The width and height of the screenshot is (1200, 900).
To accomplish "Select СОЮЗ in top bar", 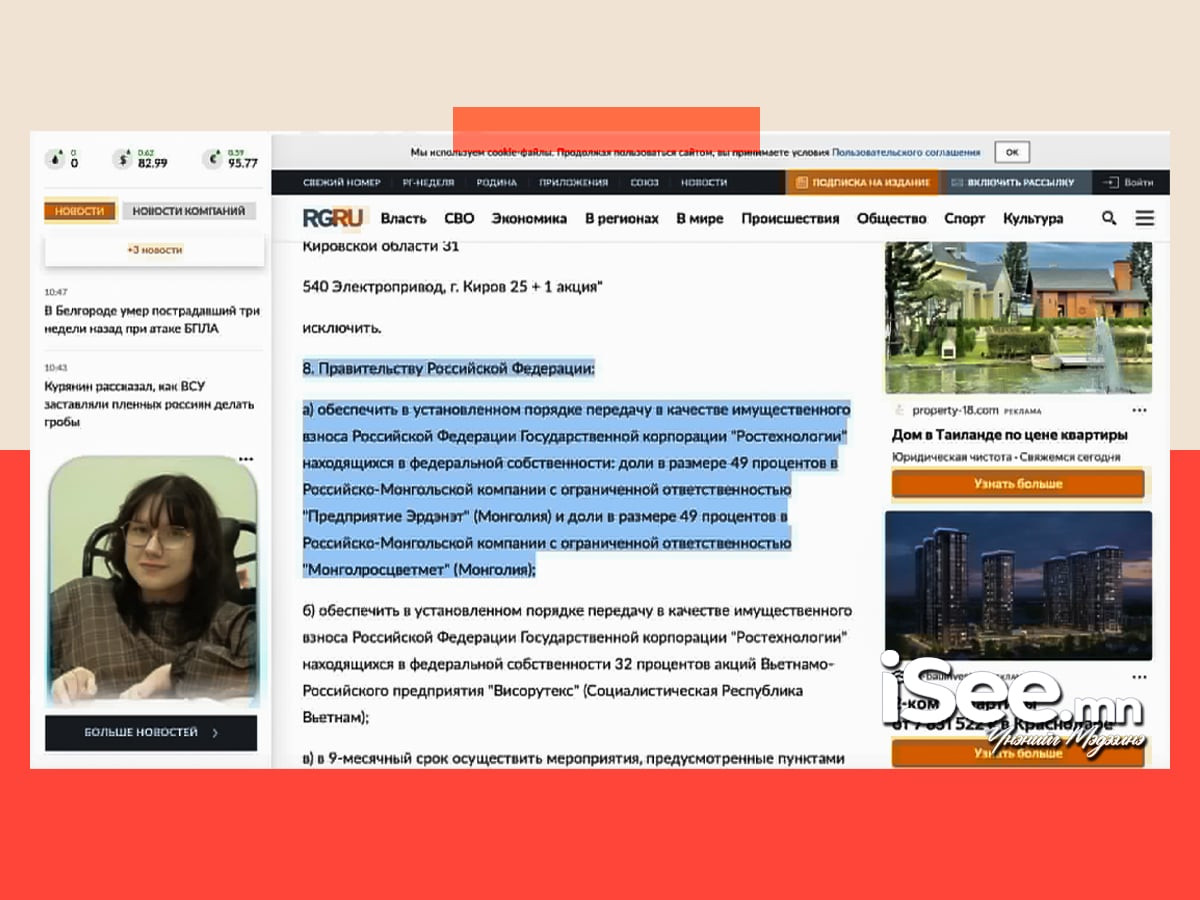I will 644,183.
